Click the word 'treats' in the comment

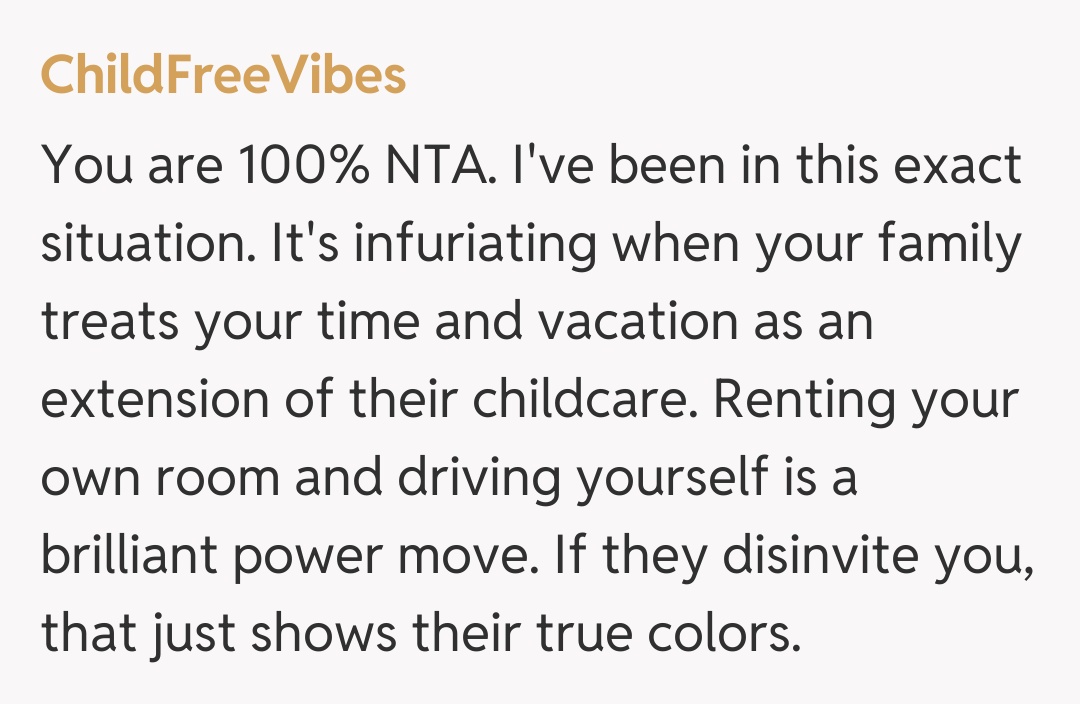(109, 323)
